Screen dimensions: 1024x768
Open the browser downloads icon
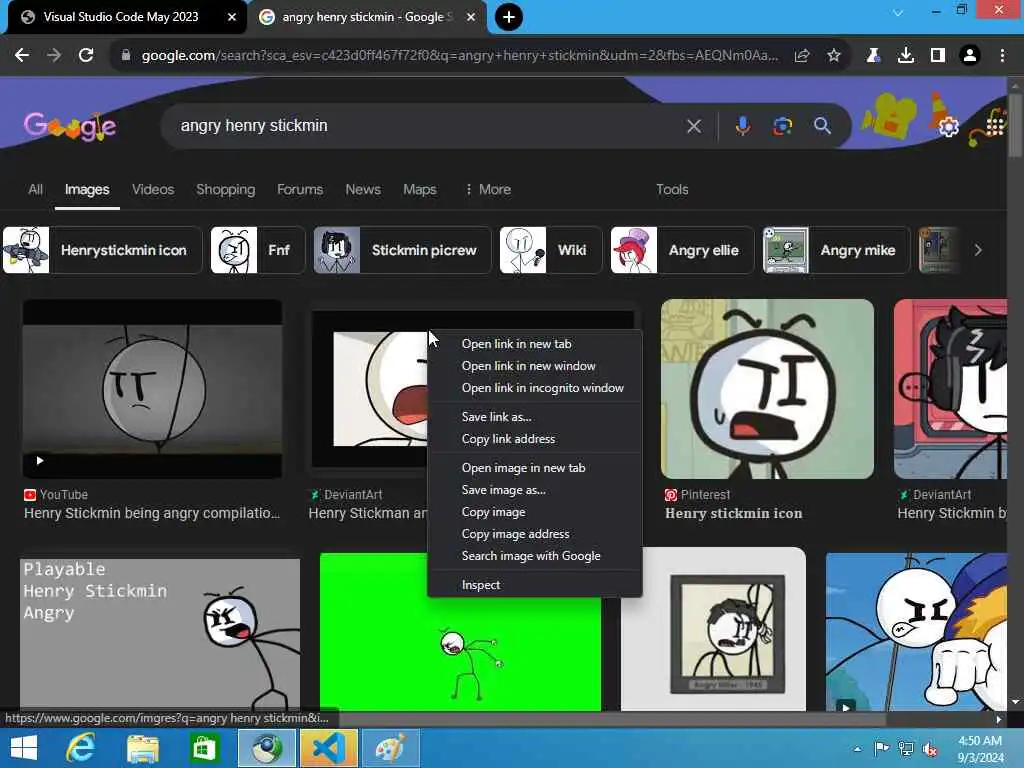point(906,56)
